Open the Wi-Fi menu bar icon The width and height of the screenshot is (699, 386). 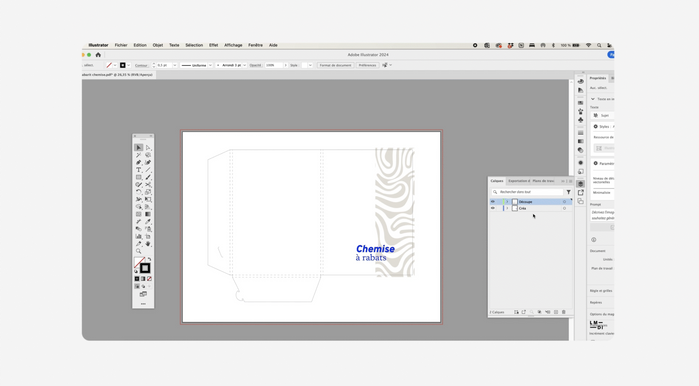pos(588,45)
